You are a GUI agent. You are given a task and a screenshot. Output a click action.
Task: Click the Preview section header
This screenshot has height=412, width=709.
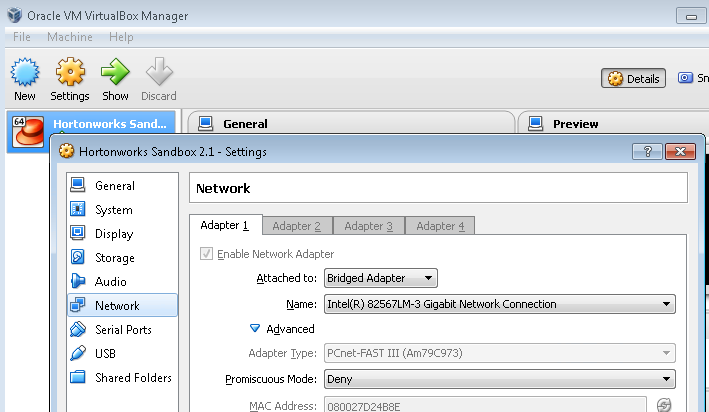tap(575, 123)
